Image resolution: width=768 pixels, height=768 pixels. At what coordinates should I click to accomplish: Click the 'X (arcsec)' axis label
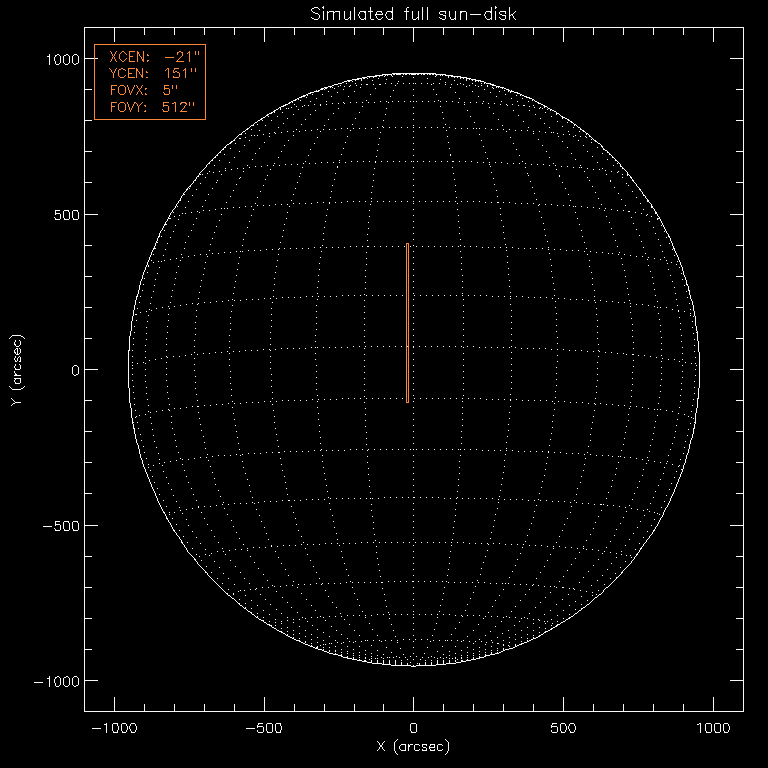(413, 747)
